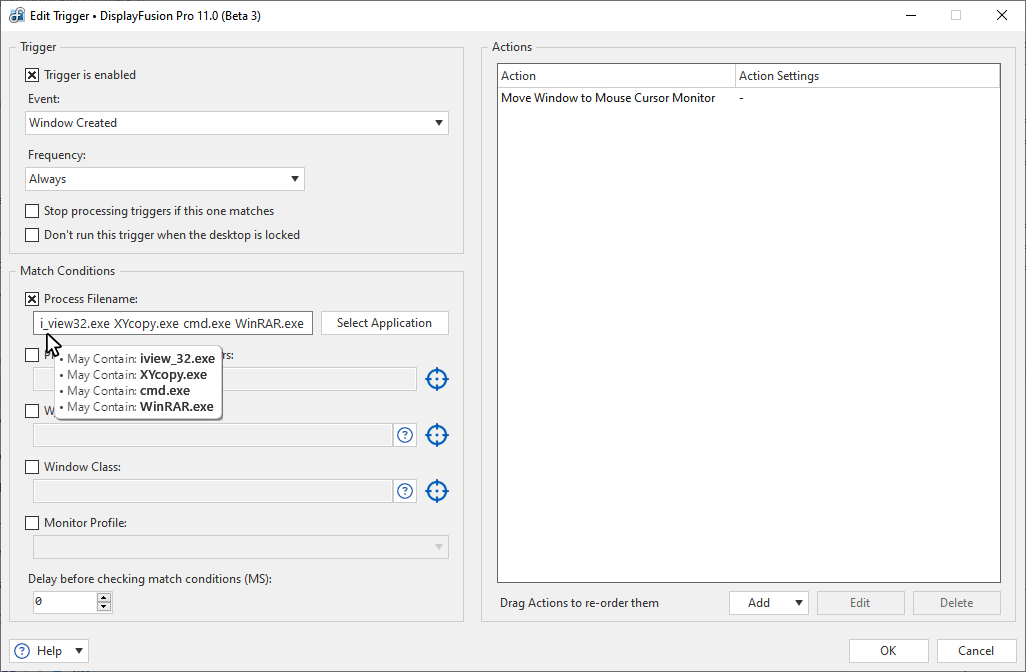The height and width of the screenshot is (672, 1026).
Task: Enable the Window Class checkbox
Action: click(32, 467)
